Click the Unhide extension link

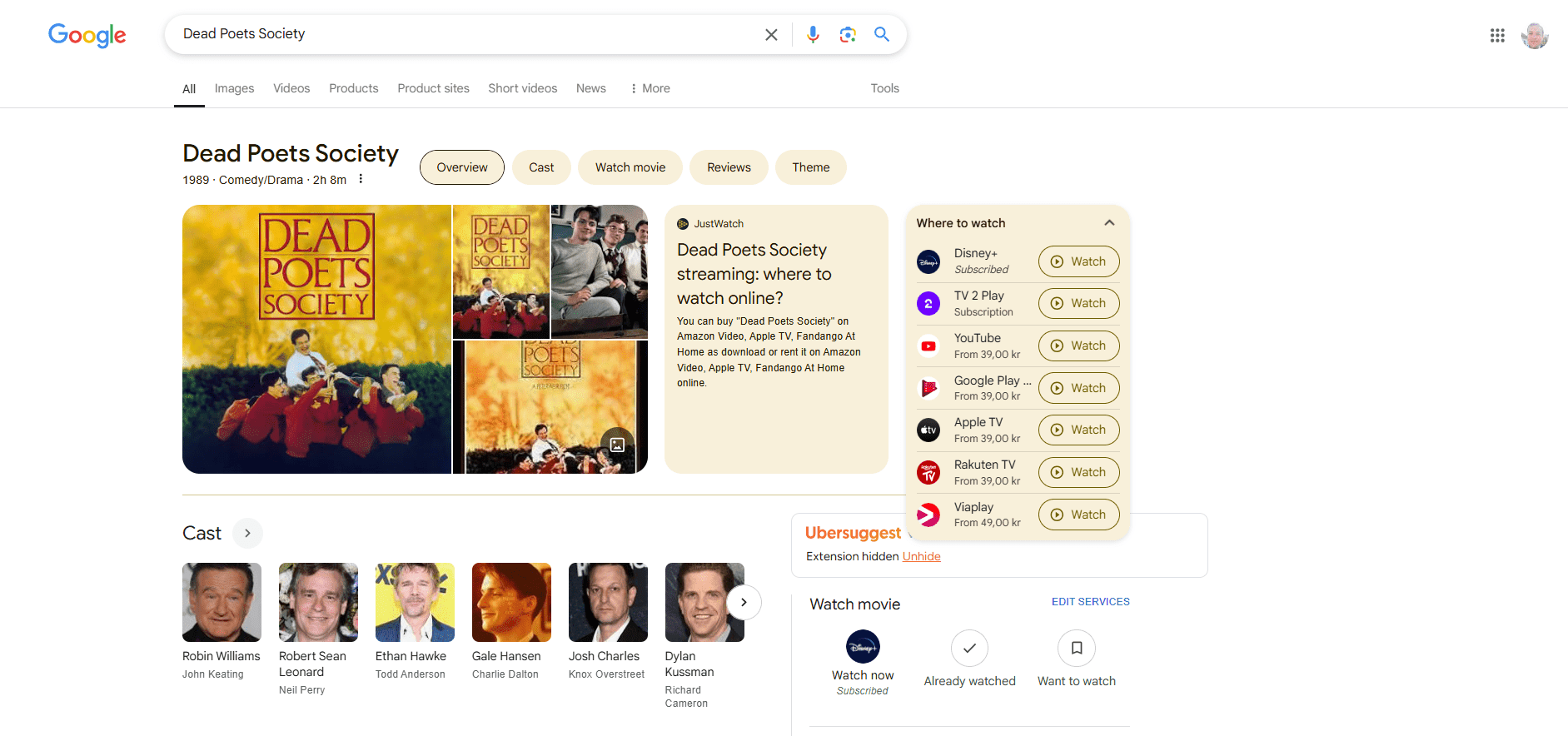point(921,556)
